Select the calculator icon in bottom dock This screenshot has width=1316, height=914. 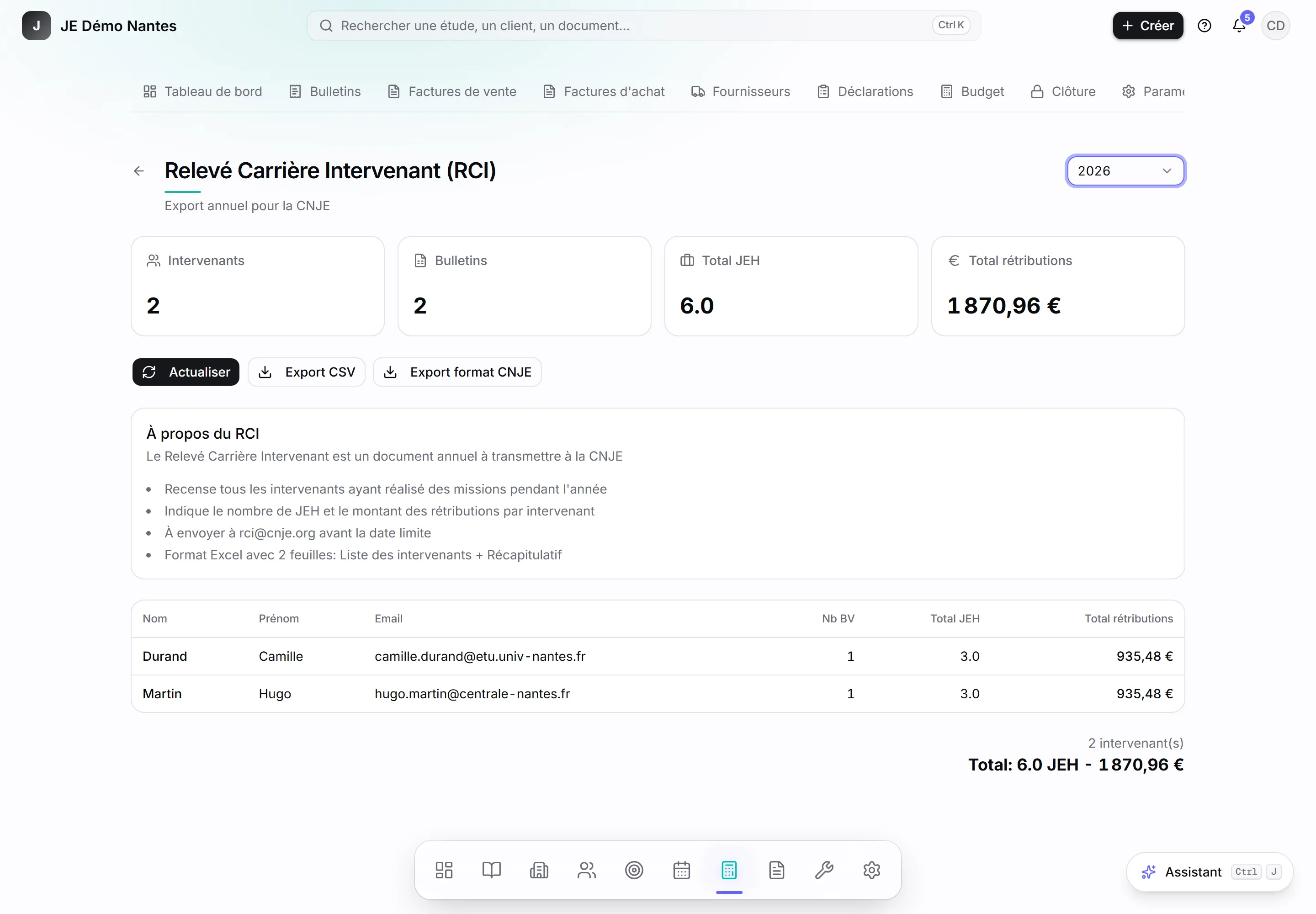[x=729, y=870]
